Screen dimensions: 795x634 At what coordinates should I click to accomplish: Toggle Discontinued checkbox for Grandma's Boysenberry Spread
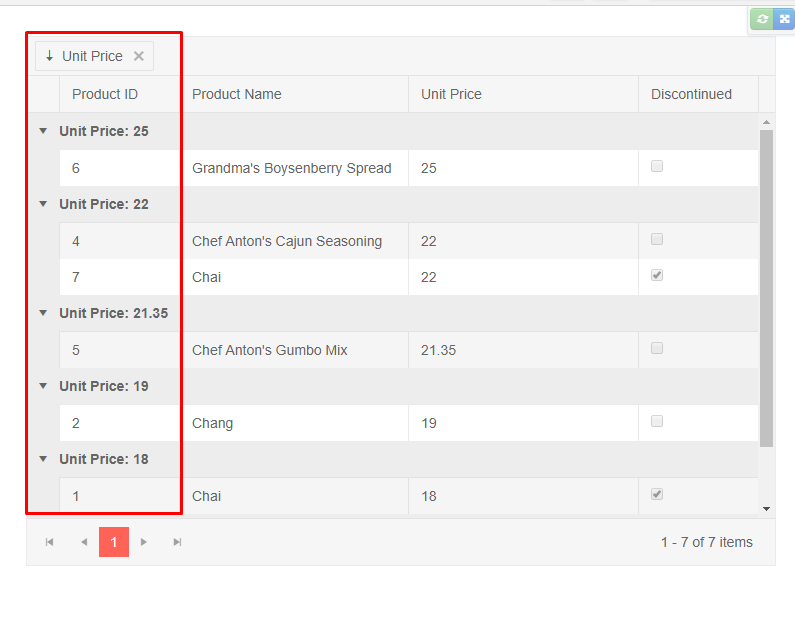click(x=657, y=167)
